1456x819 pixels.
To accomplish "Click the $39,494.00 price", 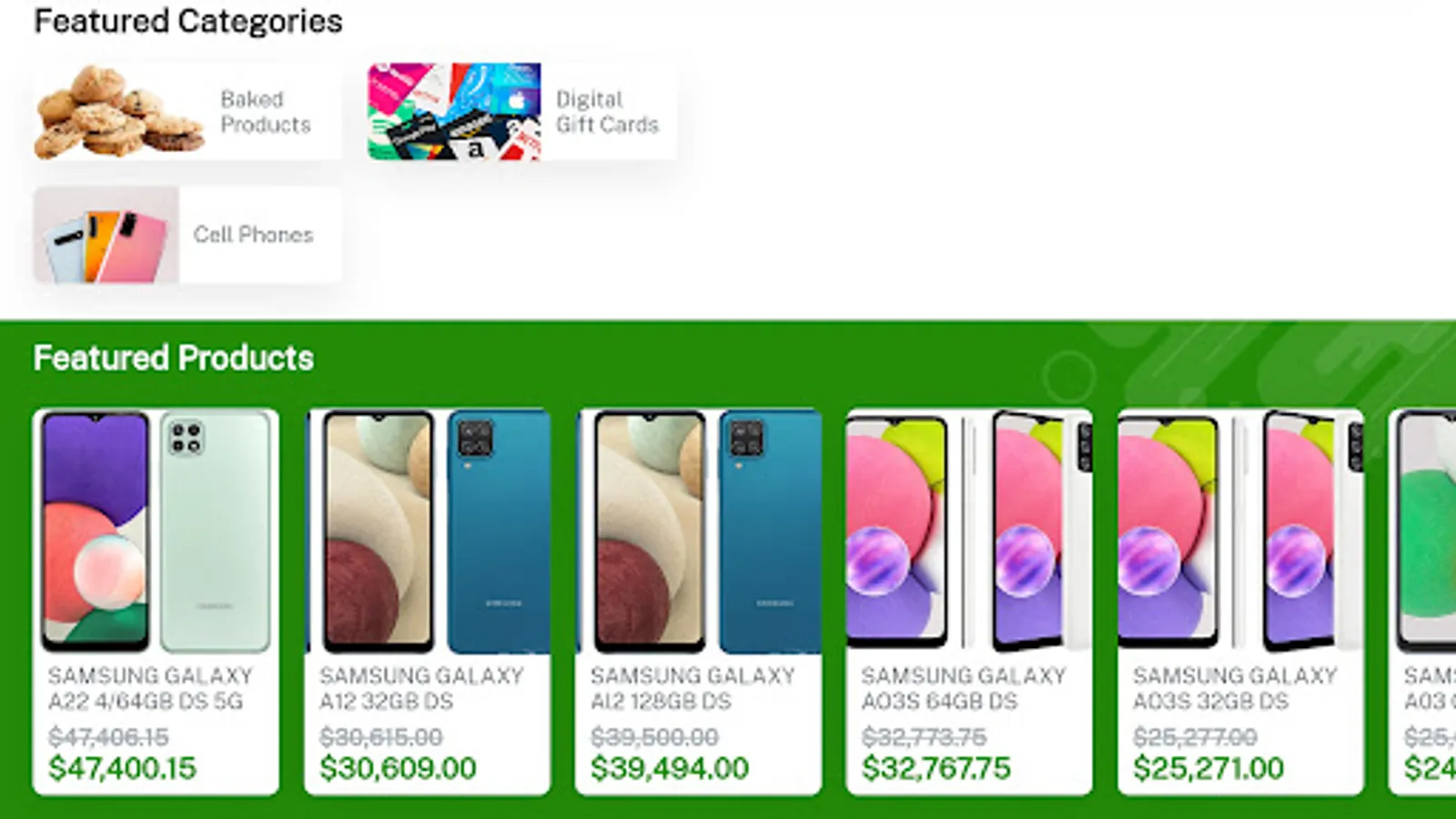I will [670, 768].
